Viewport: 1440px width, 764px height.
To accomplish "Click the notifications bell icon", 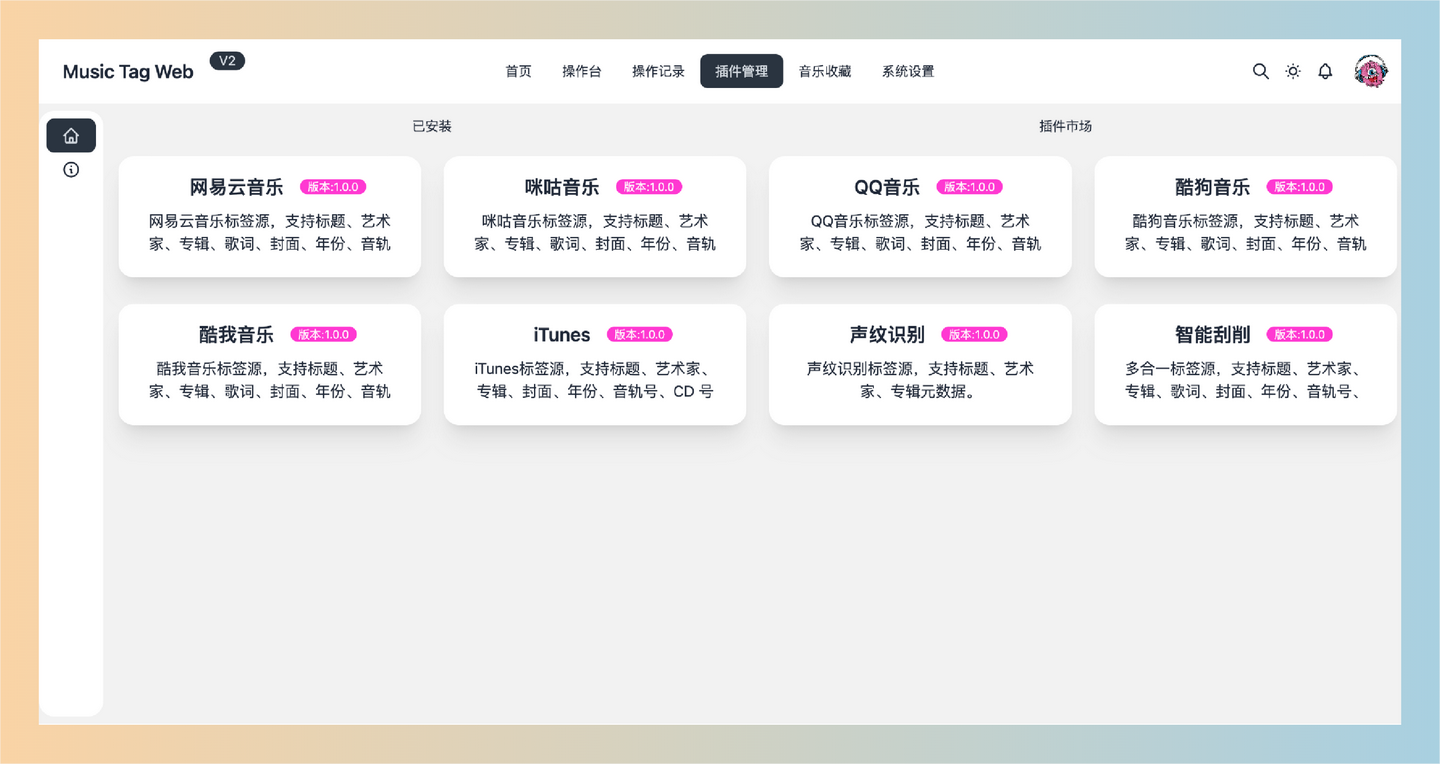I will click(1325, 71).
